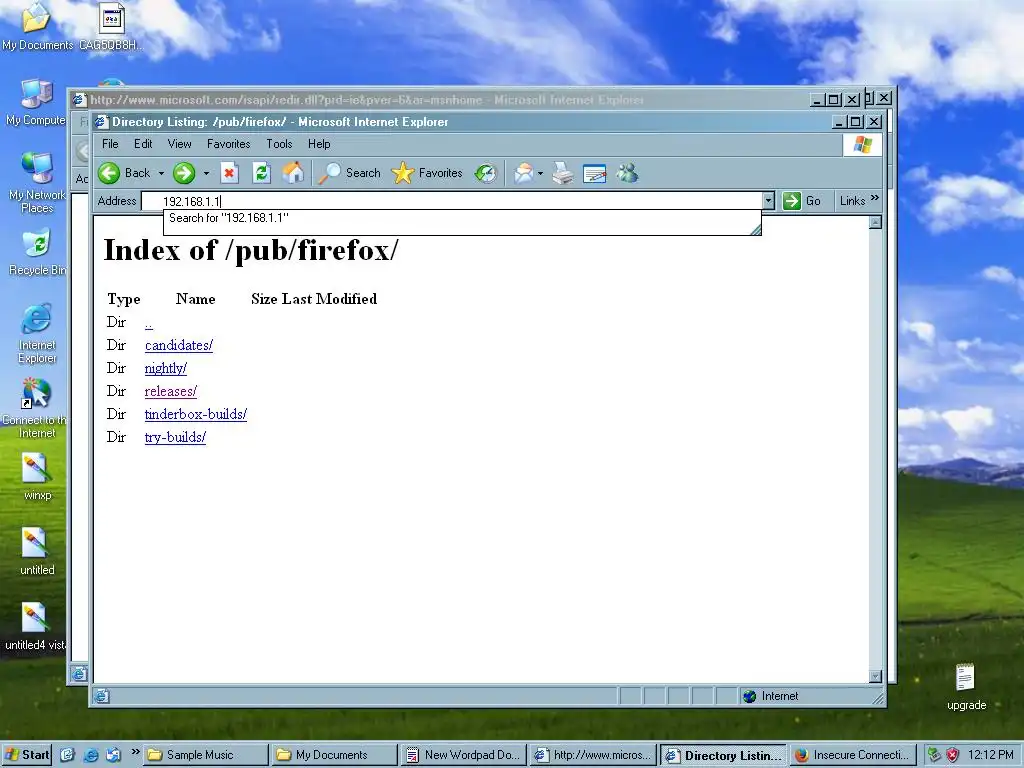Image resolution: width=1024 pixels, height=768 pixels.
Task: Switch to Insecure Connection Firefox taskbar button
Action: tap(853, 755)
